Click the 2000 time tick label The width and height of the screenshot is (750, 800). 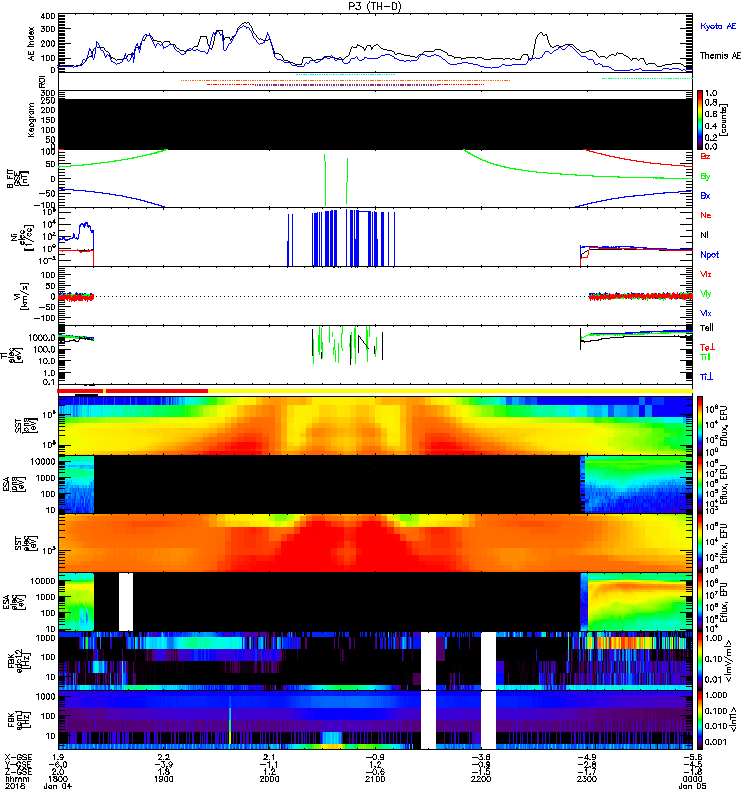(x=269, y=779)
